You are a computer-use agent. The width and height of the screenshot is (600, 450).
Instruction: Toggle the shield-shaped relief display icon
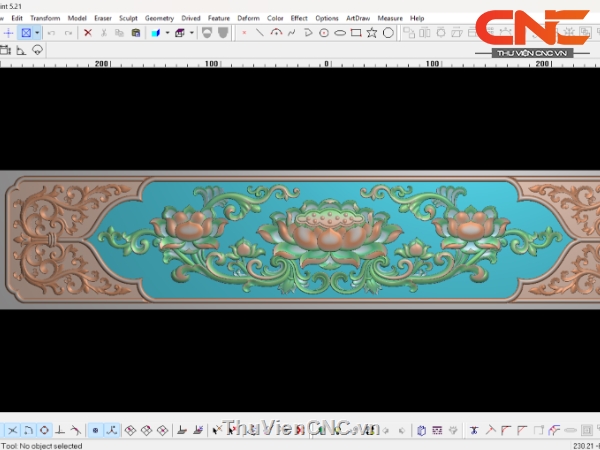(x=206, y=33)
